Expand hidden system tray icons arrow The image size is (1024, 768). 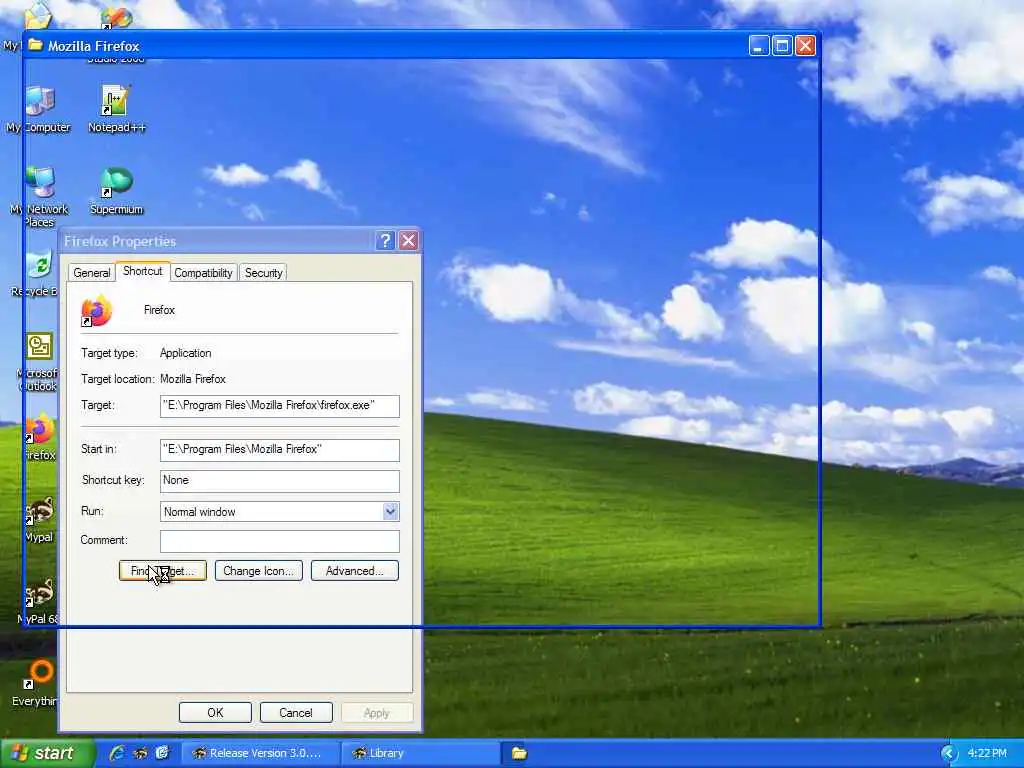(949, 753)
